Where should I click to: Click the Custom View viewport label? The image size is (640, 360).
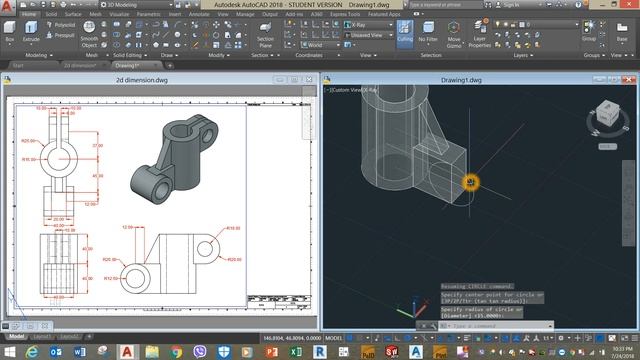tap(346, 90)
